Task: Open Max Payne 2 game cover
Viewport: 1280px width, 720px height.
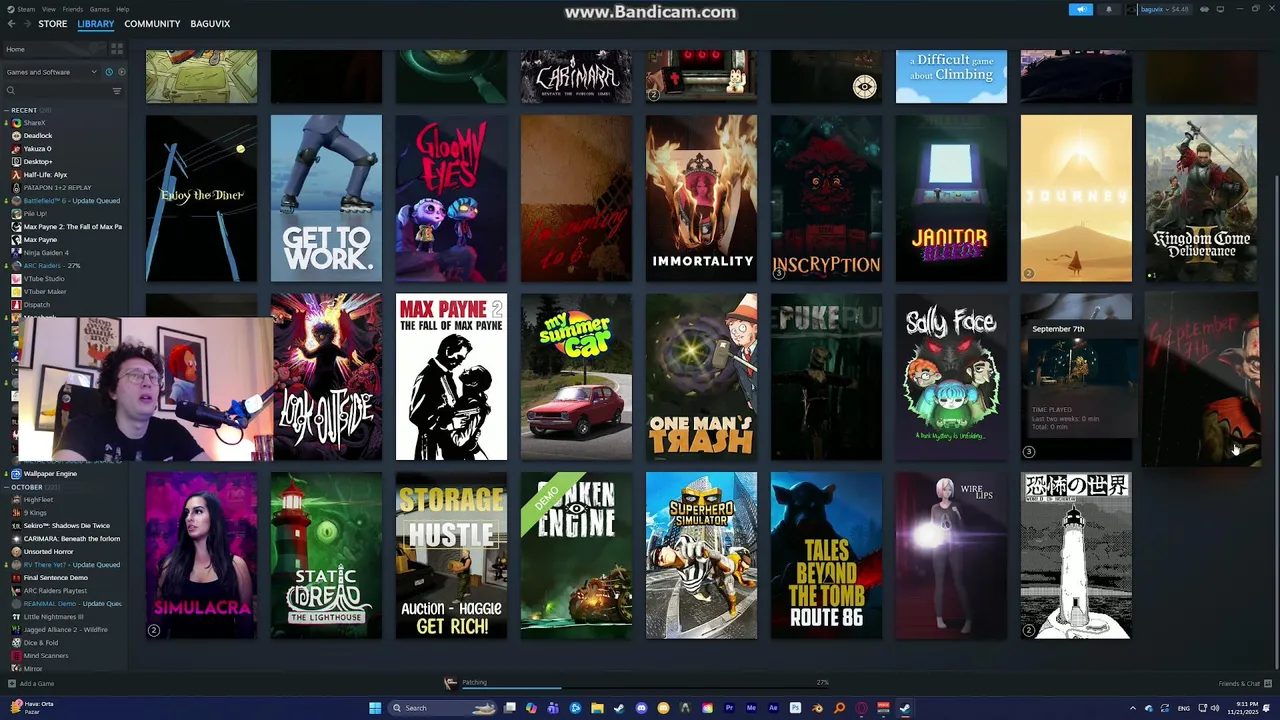Action: coord(451,377)
